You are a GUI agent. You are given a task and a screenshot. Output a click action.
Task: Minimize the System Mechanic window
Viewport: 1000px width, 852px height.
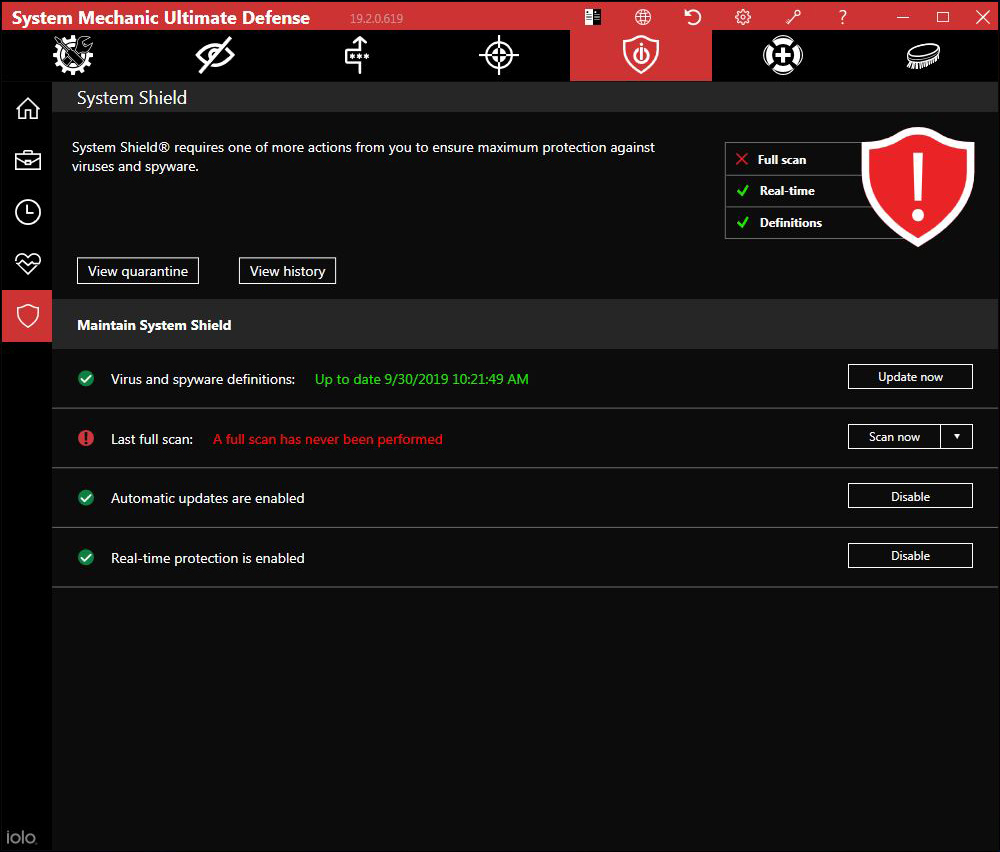tap(902, 17)
